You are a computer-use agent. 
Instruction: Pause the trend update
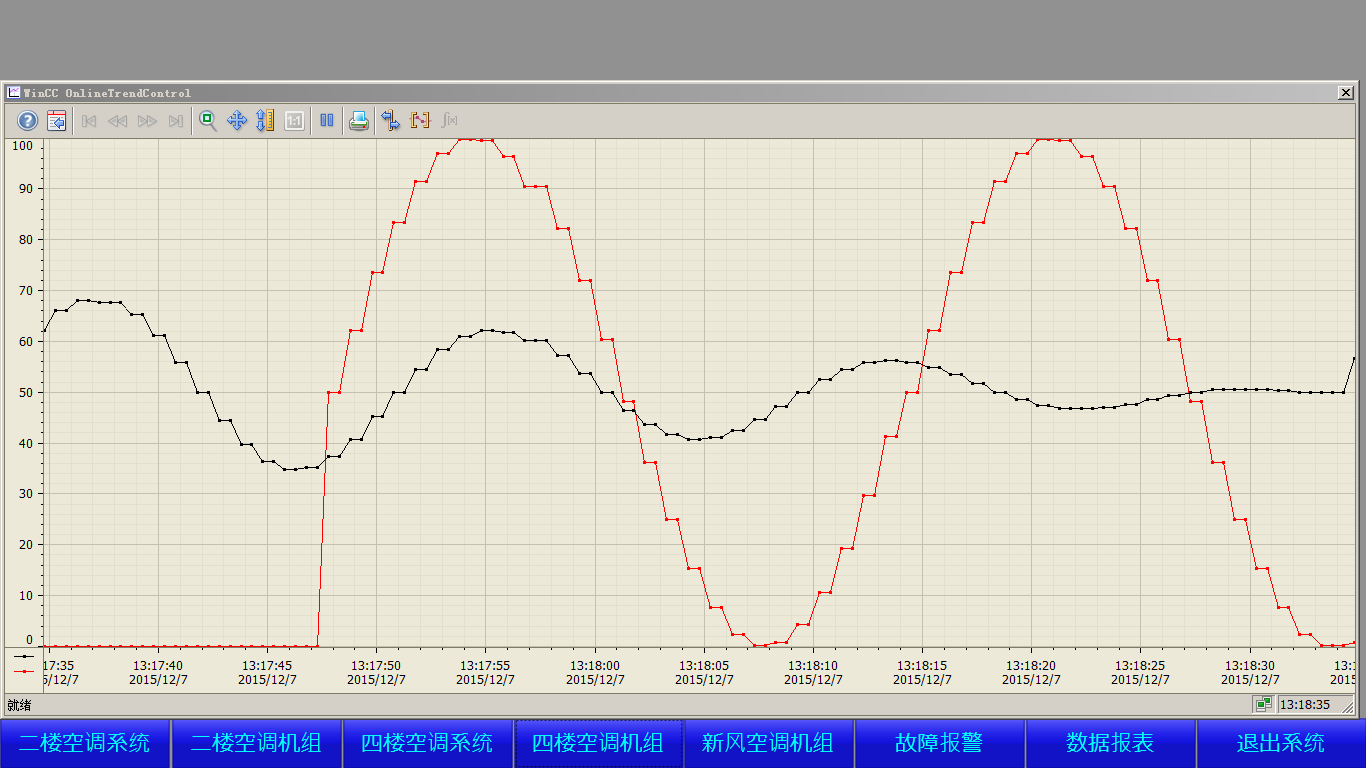[x=327, y=121]
